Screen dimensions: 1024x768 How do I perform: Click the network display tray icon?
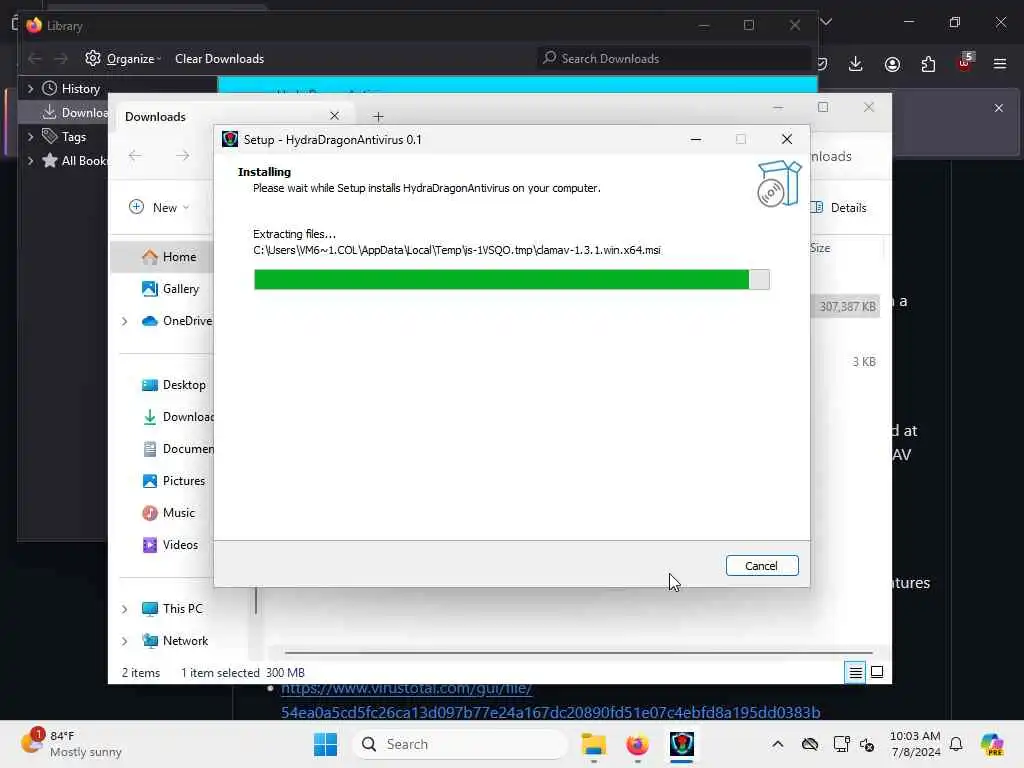pos(842,744)
